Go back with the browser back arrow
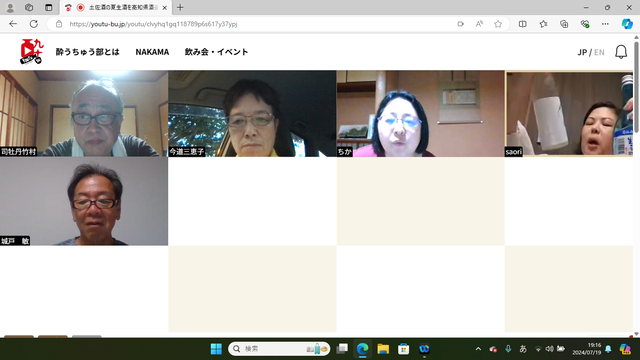 13,24
